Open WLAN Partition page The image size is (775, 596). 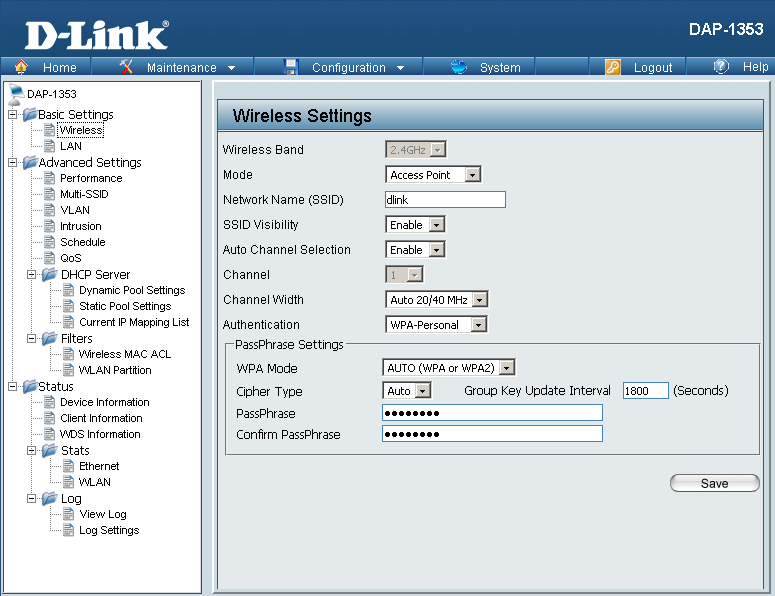[115, 370]
